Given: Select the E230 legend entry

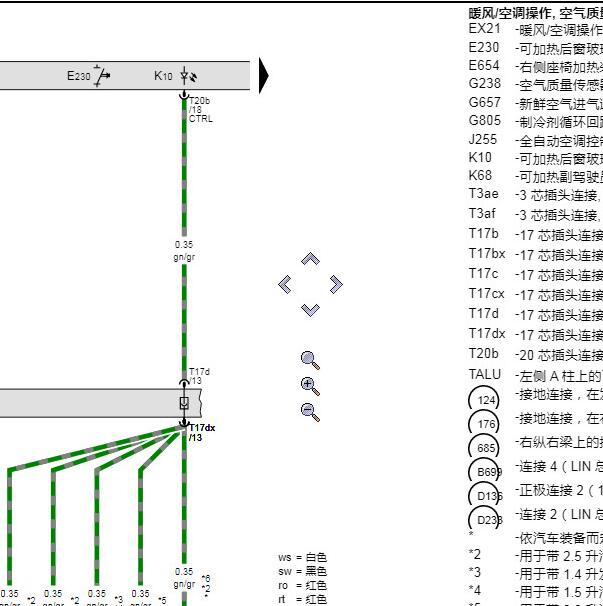Looking at the screenshot, I should click(x=536, y=48).
